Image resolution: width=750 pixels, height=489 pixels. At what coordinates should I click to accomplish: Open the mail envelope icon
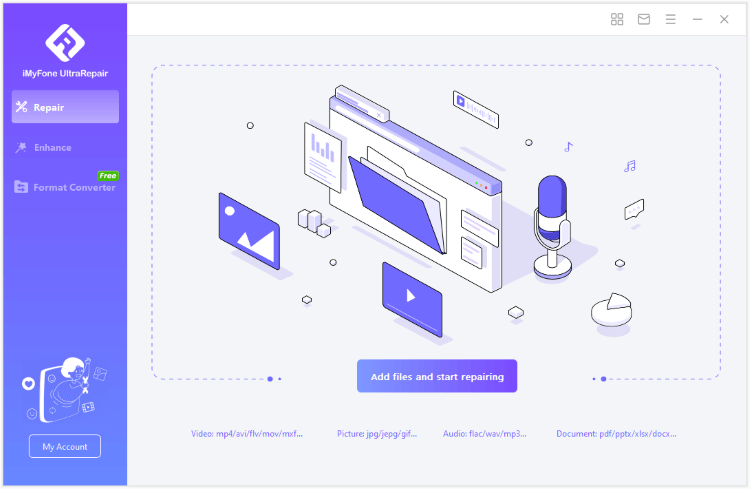pyautogui.click(x=644, y=19)
